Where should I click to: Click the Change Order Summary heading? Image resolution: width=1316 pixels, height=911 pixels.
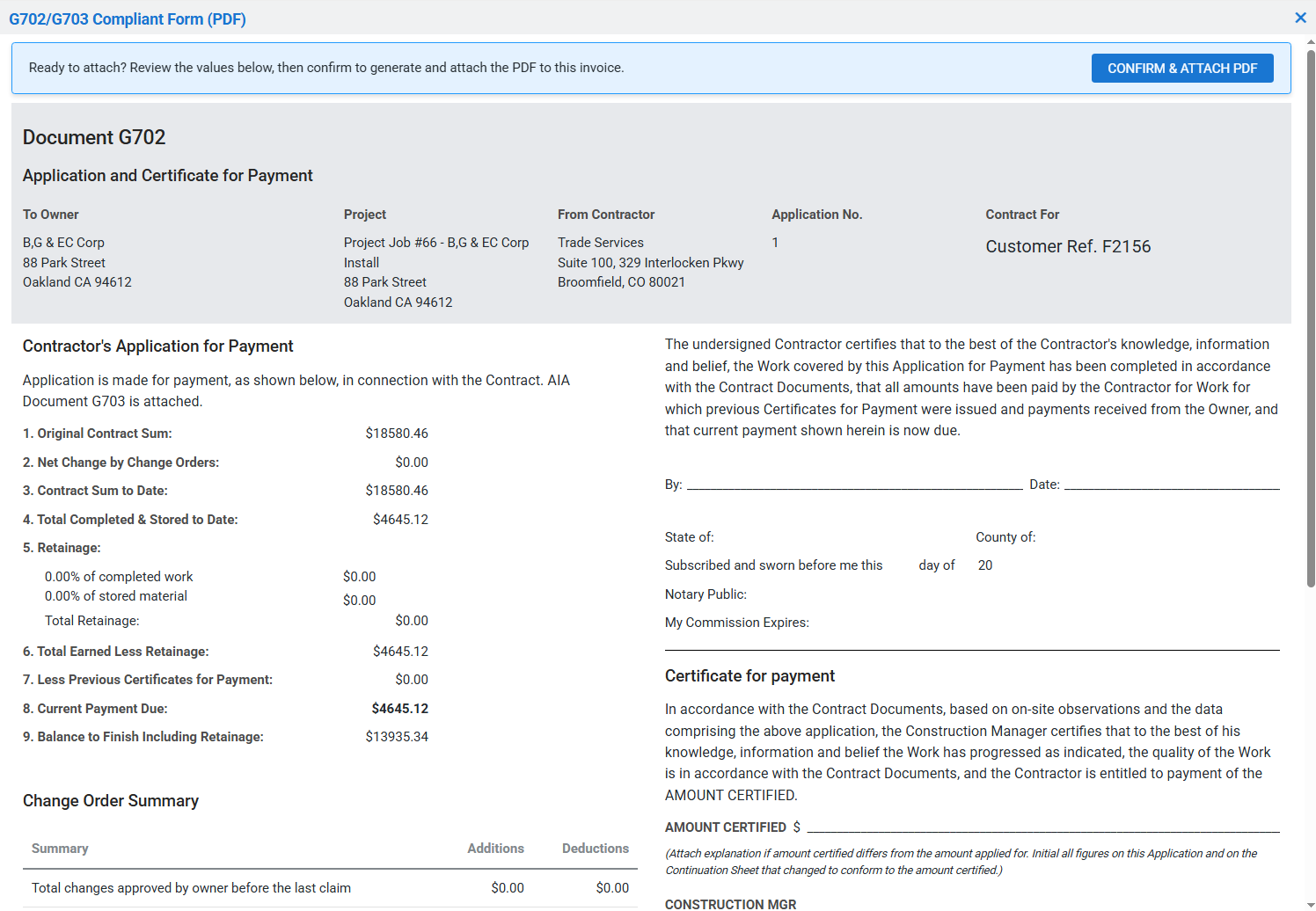(x=111, y=801)
